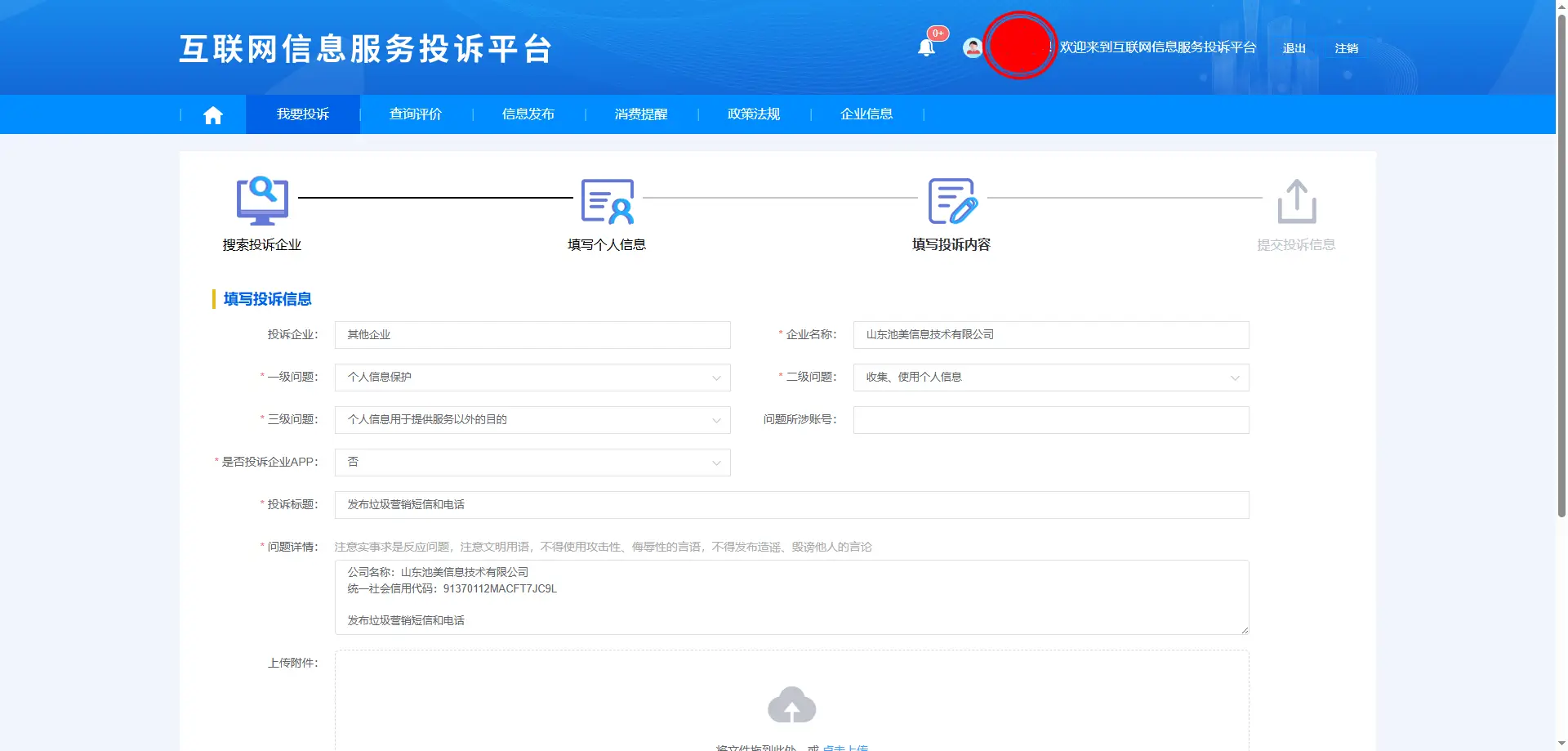Click the 填写个人信息 step icon
Image resolution: width=1568 pixels, height=751 pixels.
coord(607,201)
